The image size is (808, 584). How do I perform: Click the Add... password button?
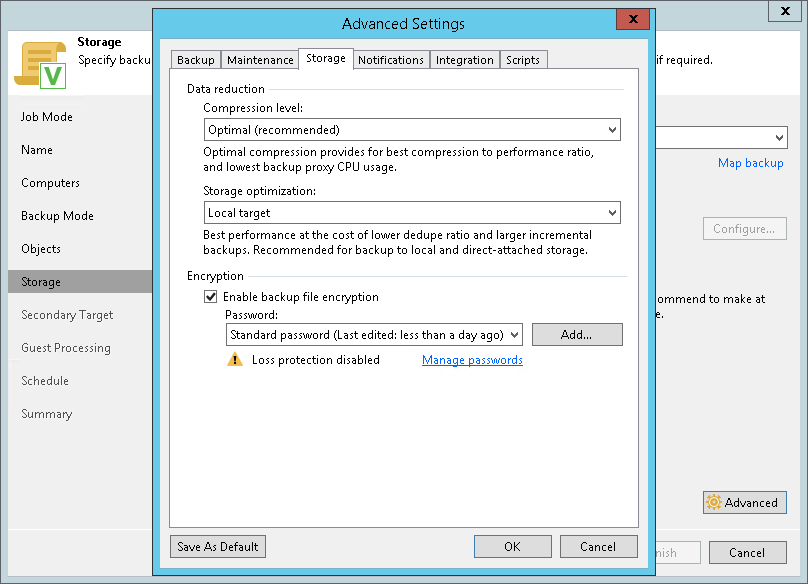[x=577, y=335]
